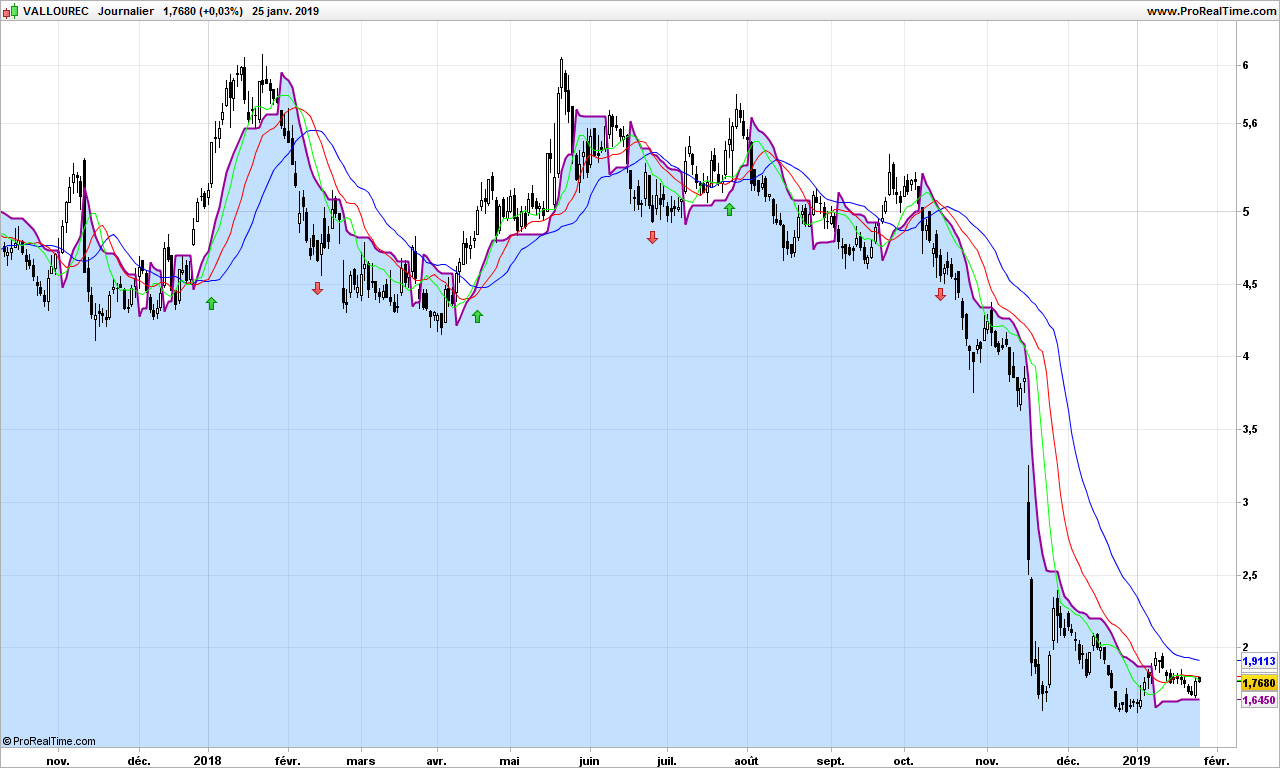Select the green buy arrow in late July

point(729,209)
